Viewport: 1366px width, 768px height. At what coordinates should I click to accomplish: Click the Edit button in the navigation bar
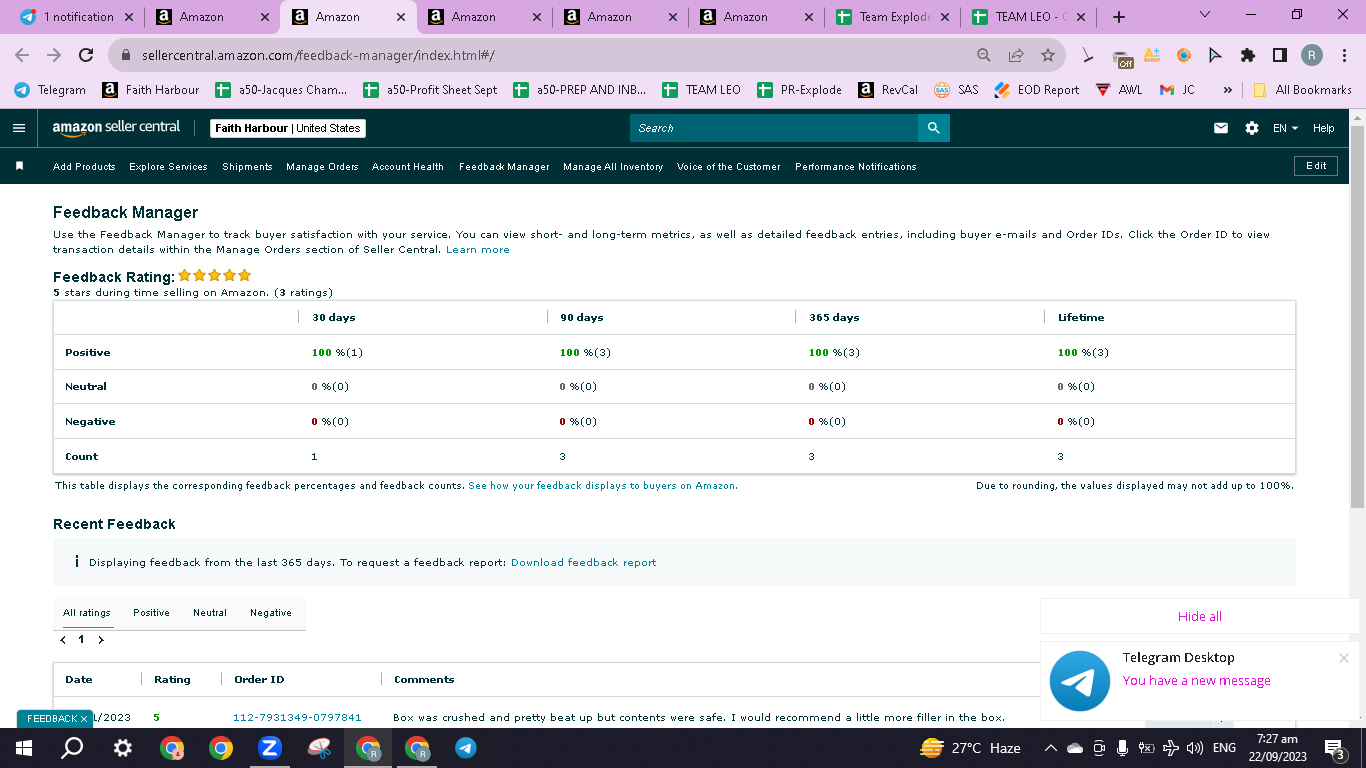(1316, 166)
